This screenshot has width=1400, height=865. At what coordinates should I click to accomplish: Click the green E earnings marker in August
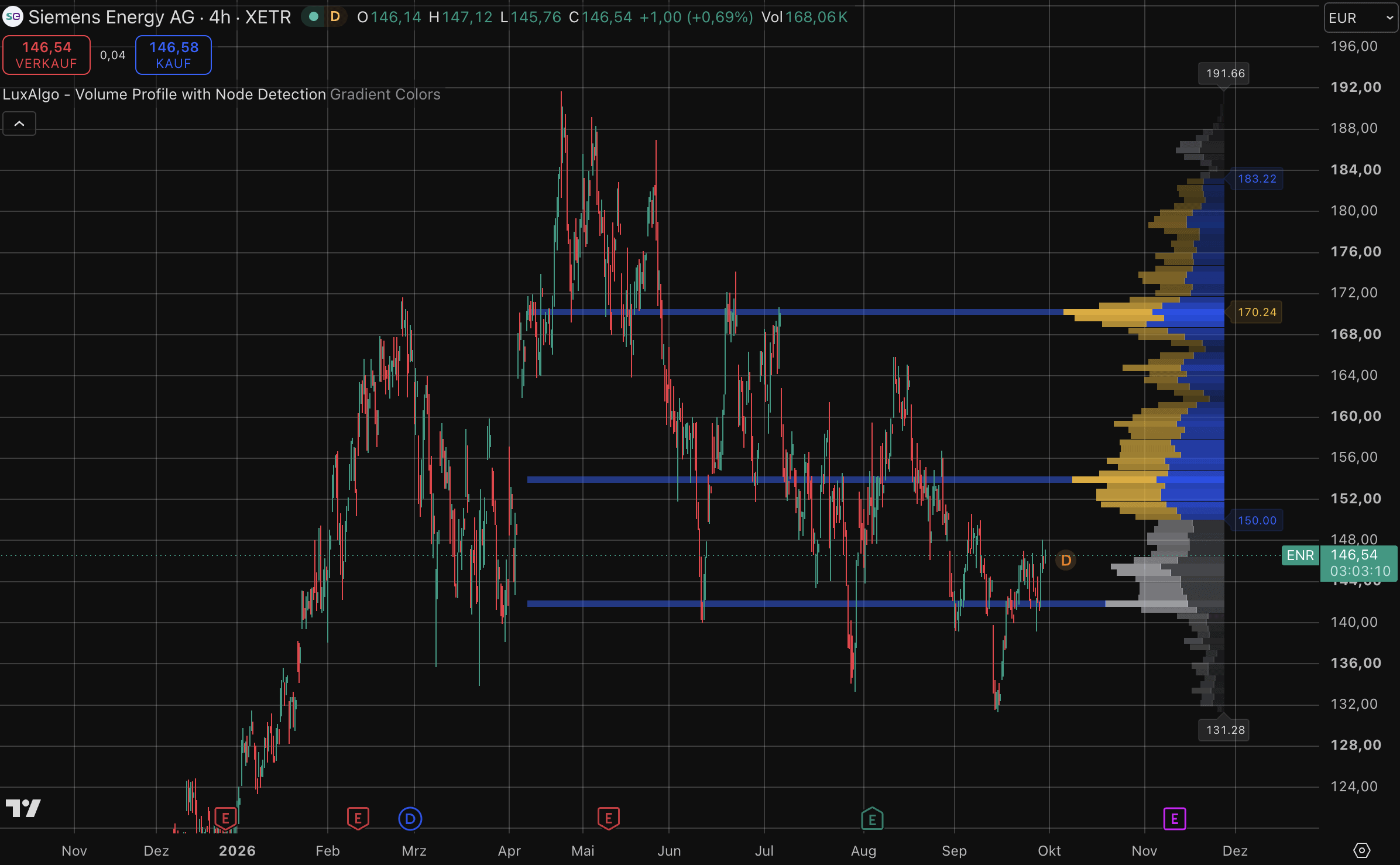872,819
